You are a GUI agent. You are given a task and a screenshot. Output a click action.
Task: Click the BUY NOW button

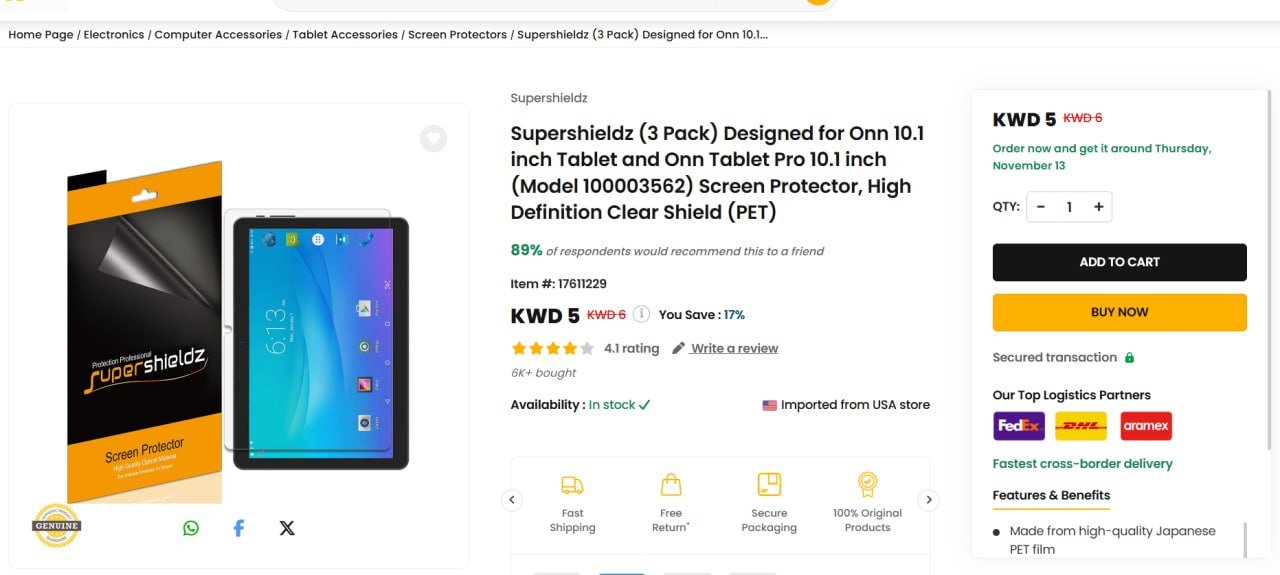click(1119, 312)
